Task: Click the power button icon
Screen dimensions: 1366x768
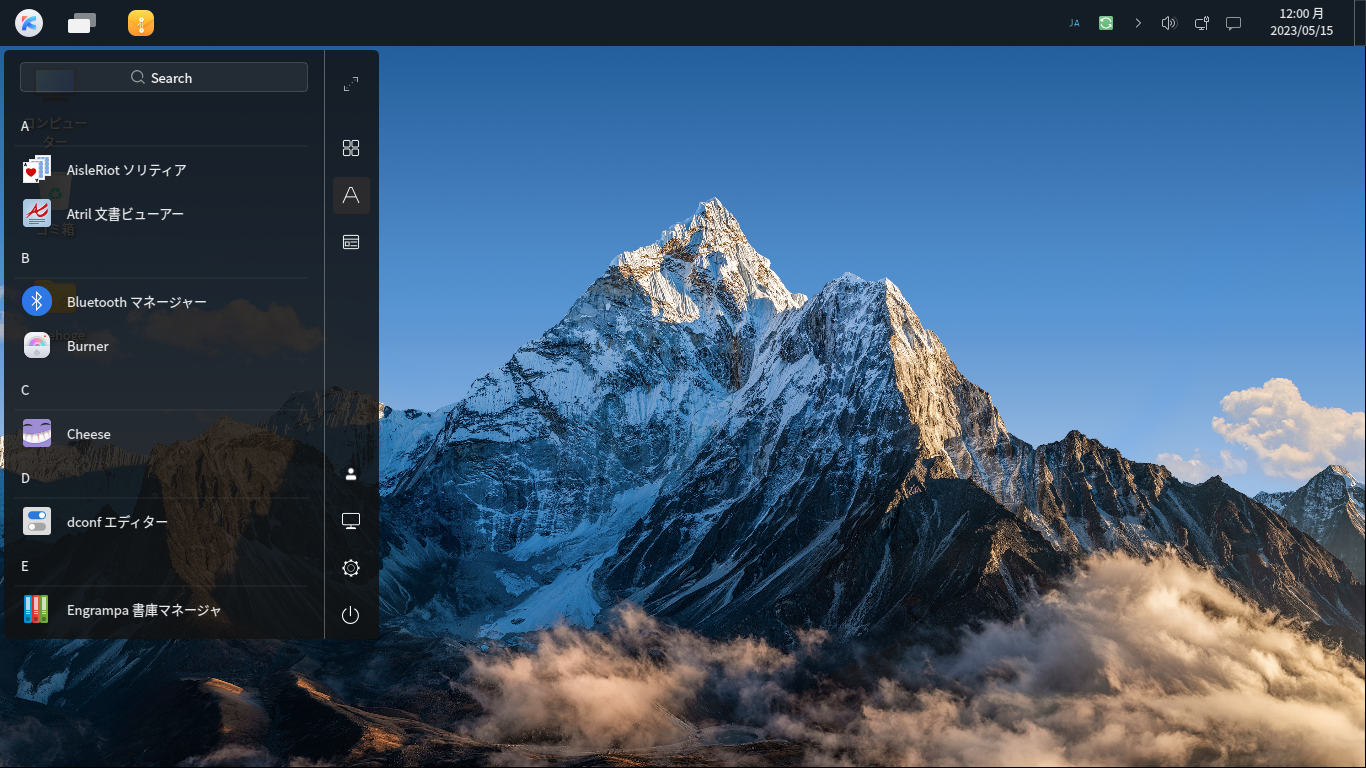Action: pos(351,615)
